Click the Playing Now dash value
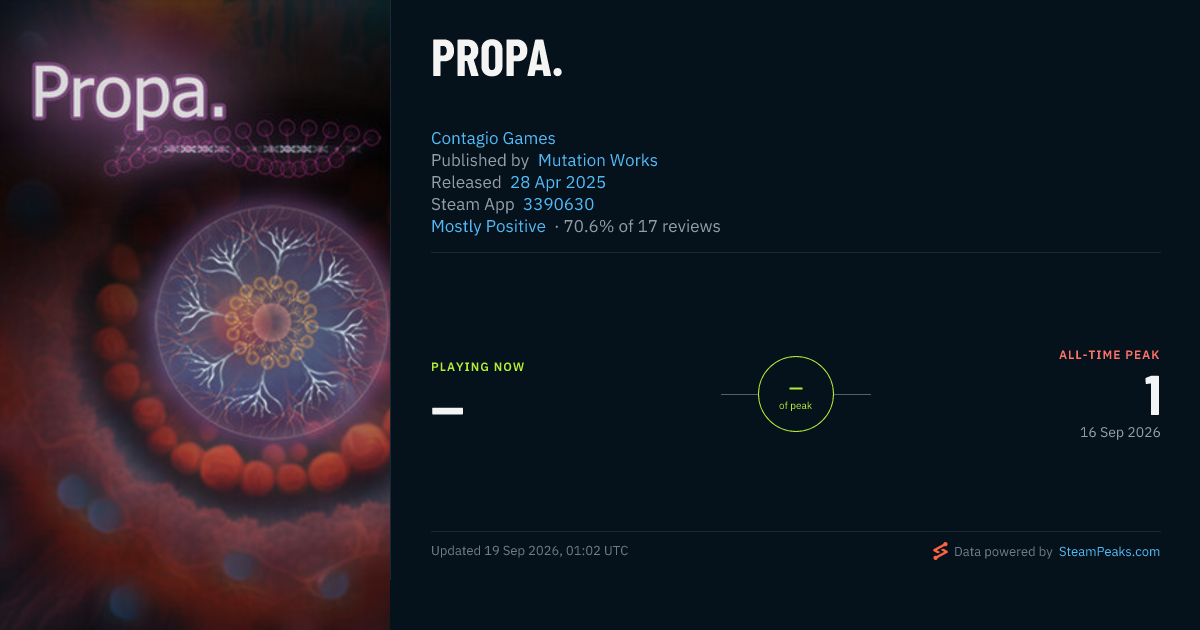The width and height of the screenshot is (1200, 630). [447, 410]
